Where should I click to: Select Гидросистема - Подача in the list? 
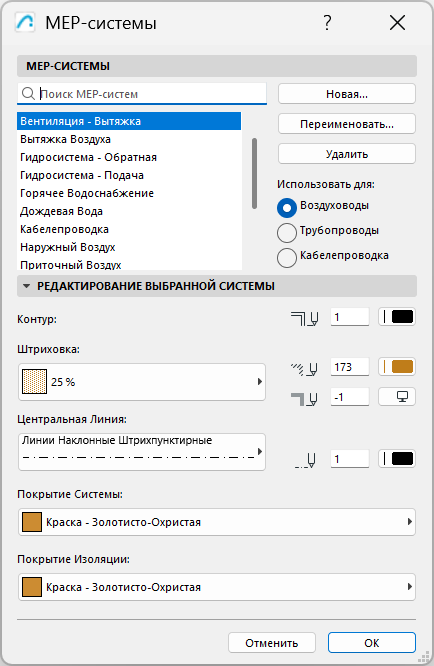tap(129, 175)
